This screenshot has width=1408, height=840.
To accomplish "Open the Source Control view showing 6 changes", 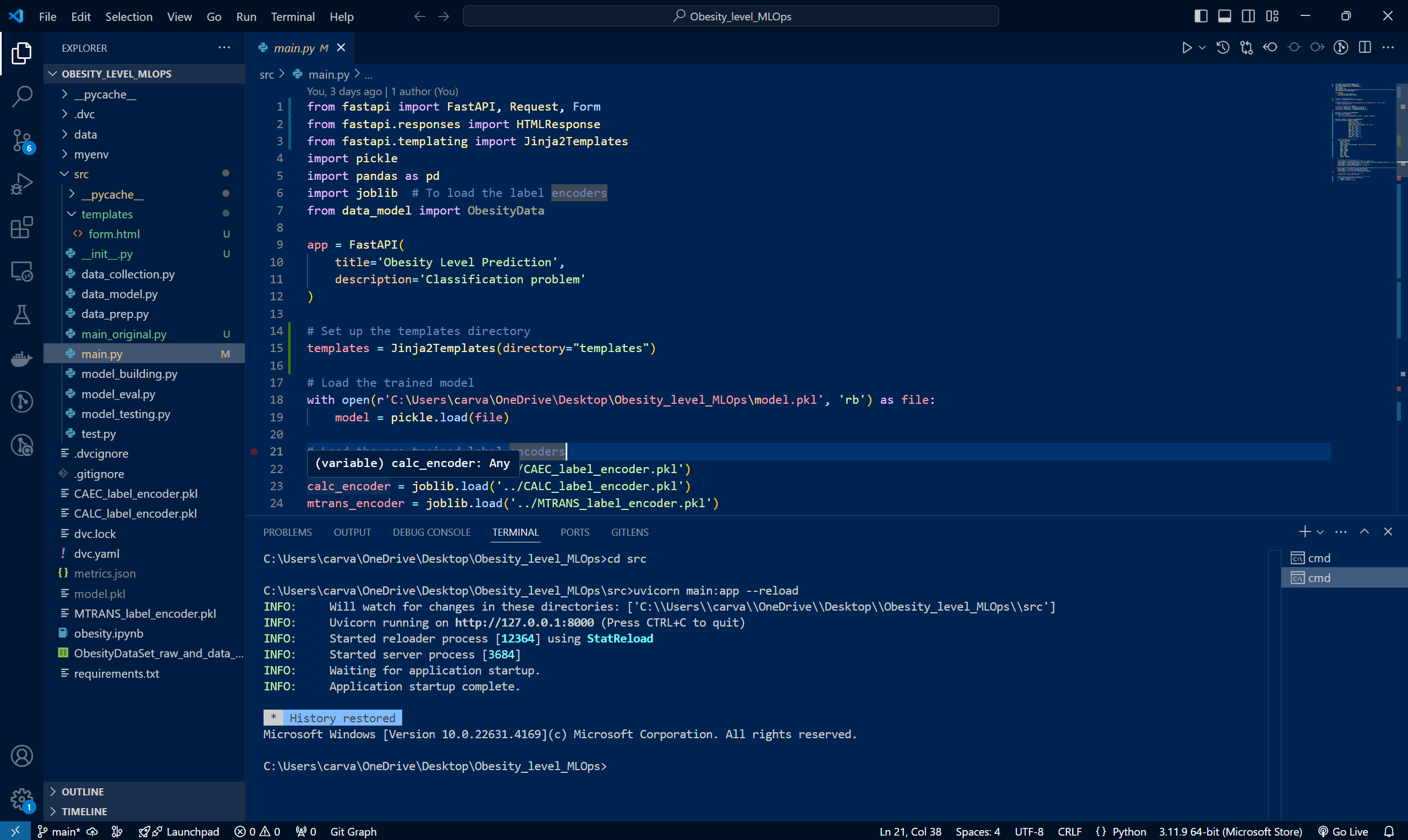I will click(x=21, y=140).
